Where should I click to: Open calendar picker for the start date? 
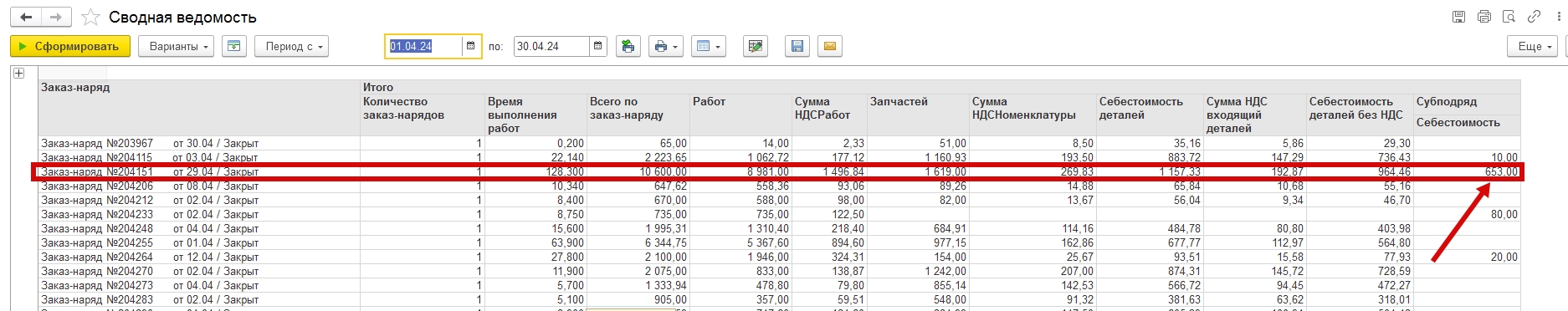(472, 46)
